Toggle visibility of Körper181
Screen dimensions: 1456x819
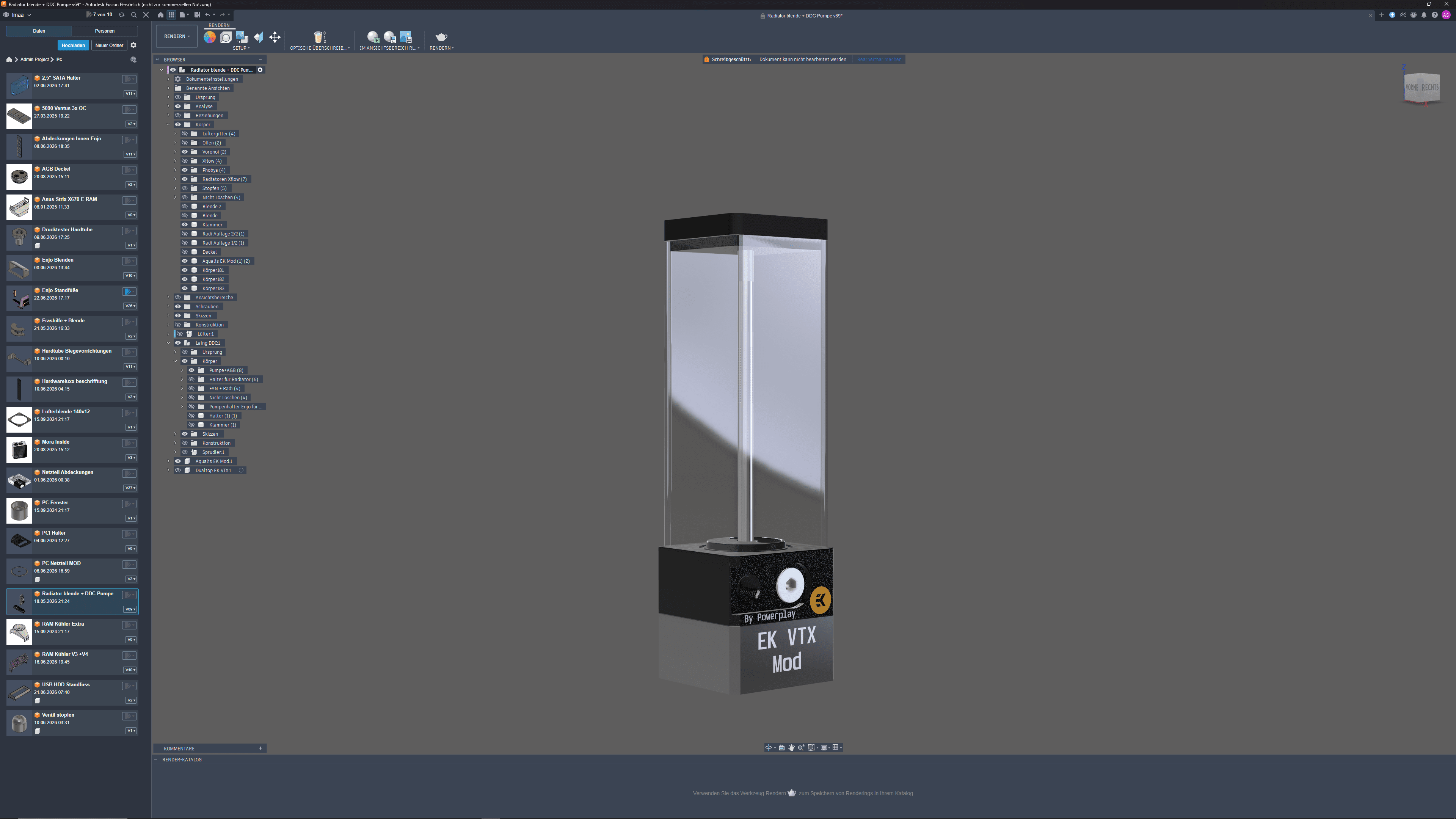184,270
